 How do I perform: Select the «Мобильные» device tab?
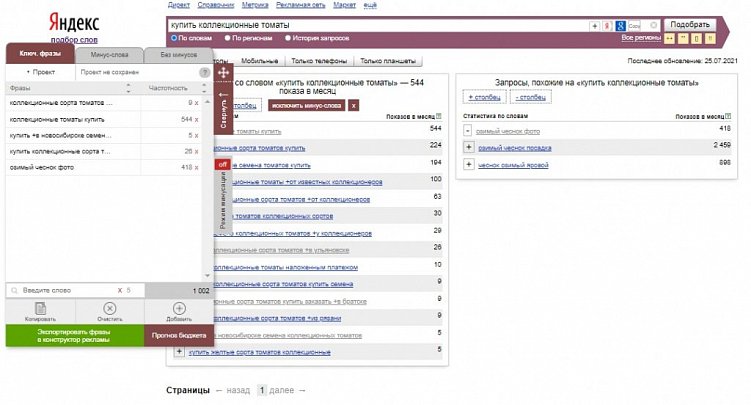pos(259,61)
